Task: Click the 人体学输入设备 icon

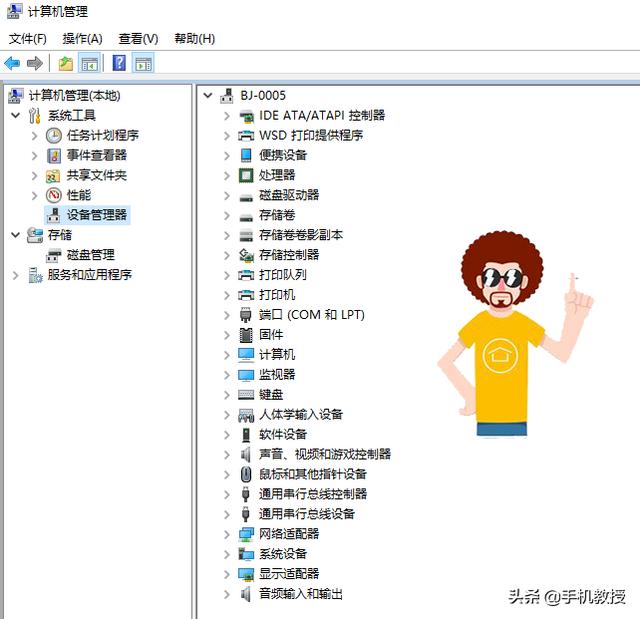Action: tap(246, 415)
